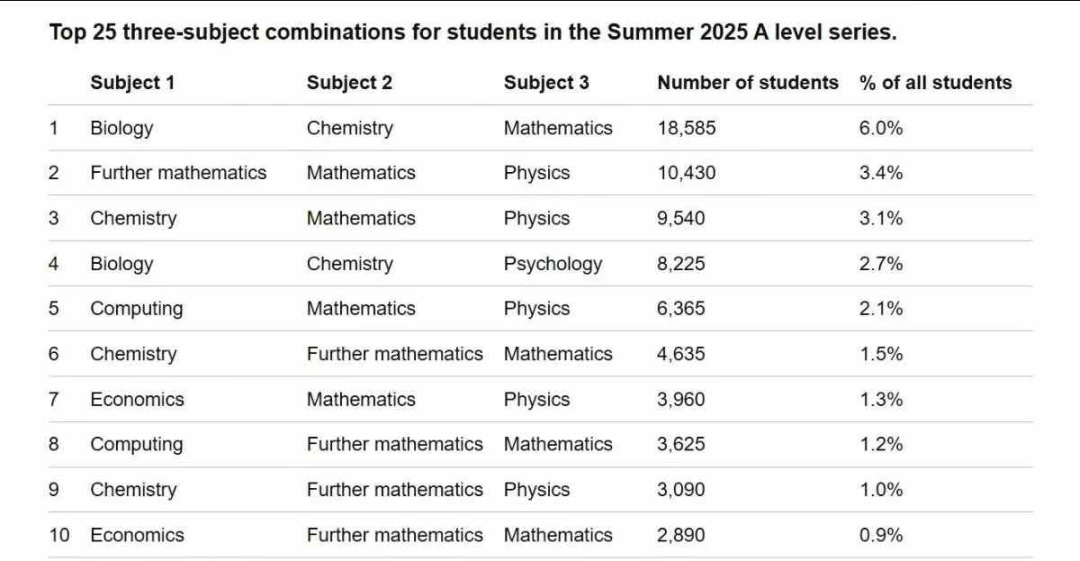This screenshot has width=1080, height=561.
Task: Click the 2.7% percentage value
Action: [881, 264]
